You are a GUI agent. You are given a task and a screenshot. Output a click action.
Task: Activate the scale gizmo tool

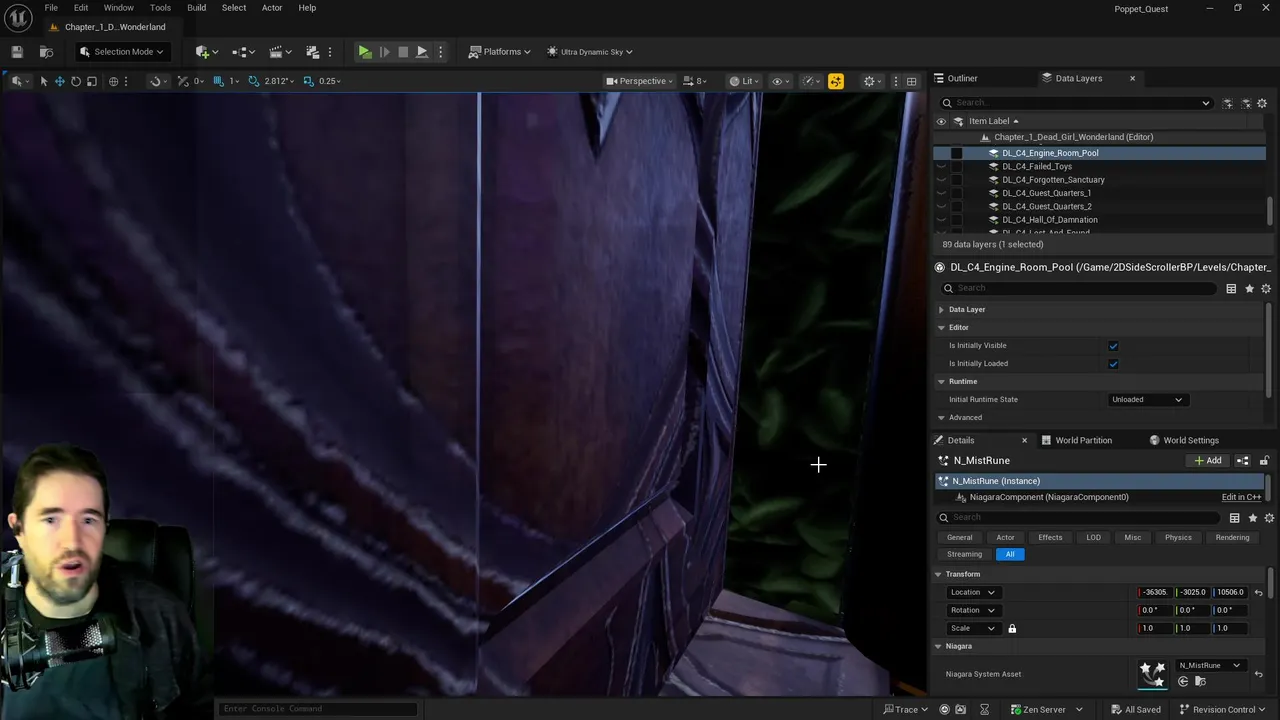[92, 81]
